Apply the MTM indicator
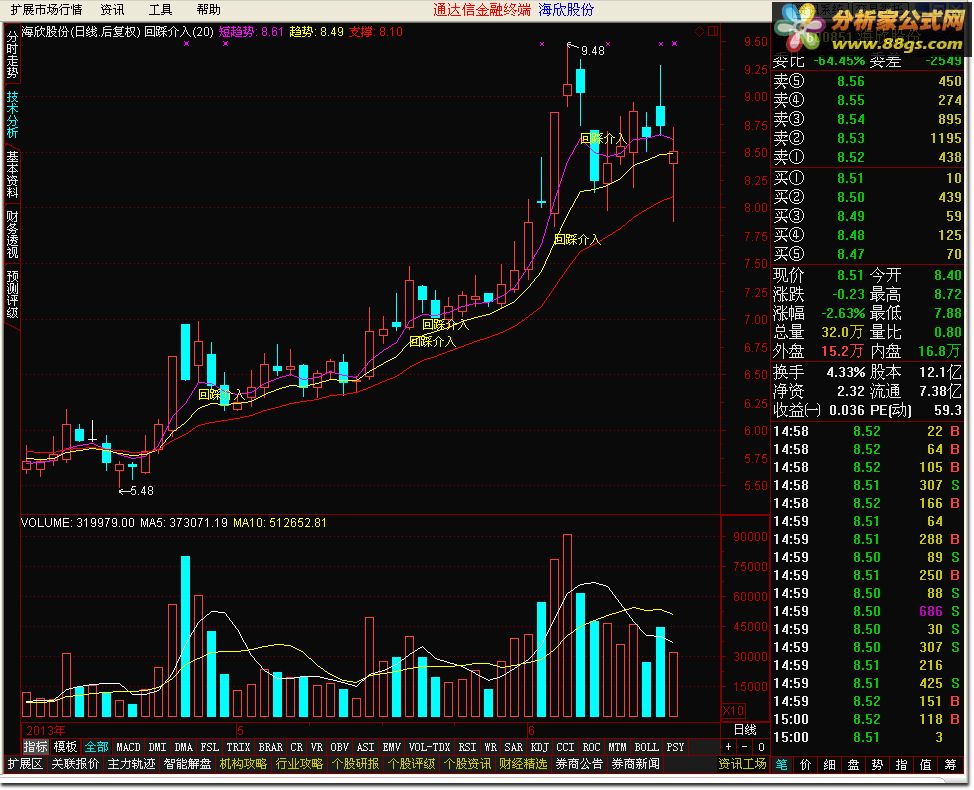The image size is (974, 790). click(x=617, y=747)
